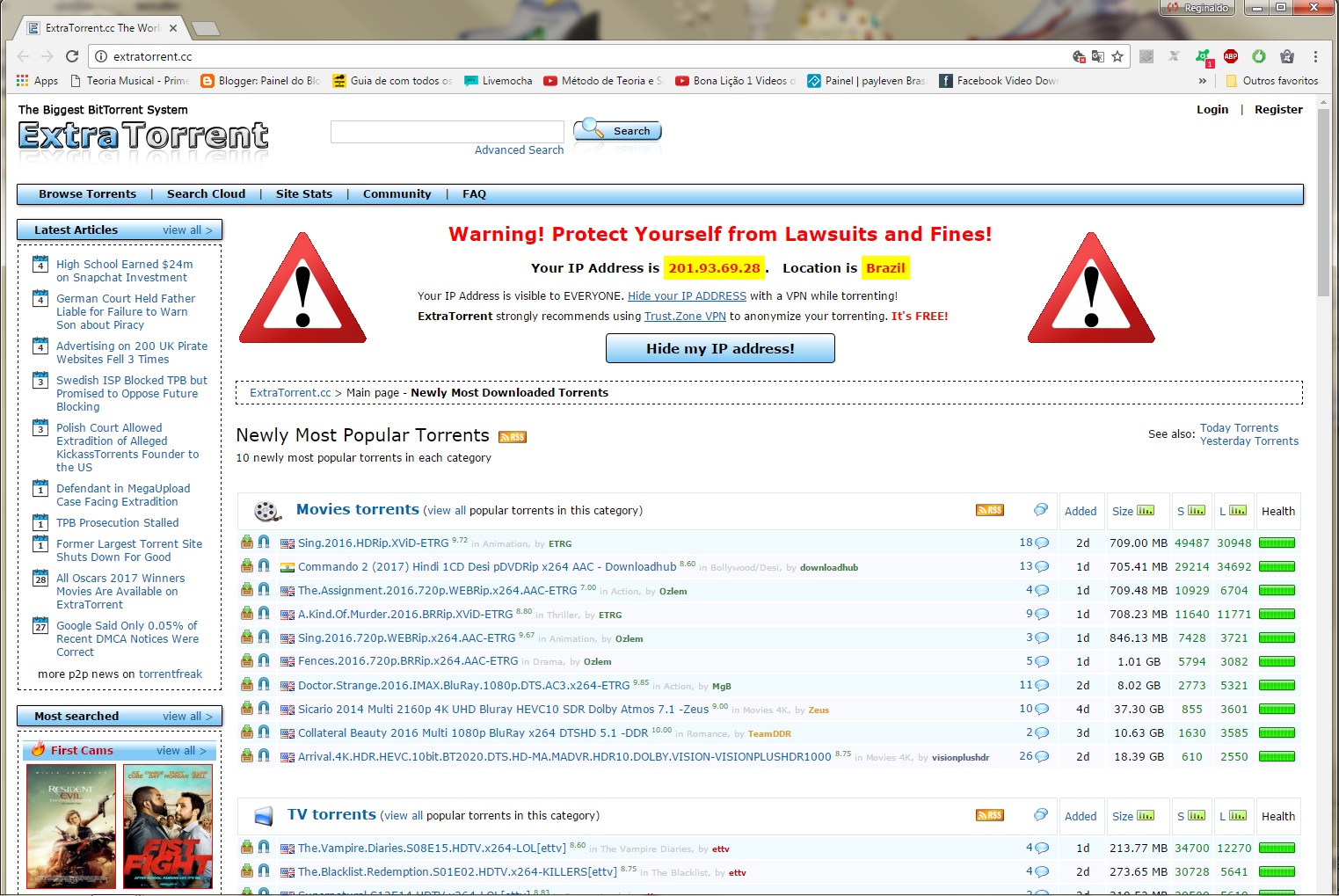
Task: Expand Most searched with view all
Action: pyautogui.click(x=187, y=717)
